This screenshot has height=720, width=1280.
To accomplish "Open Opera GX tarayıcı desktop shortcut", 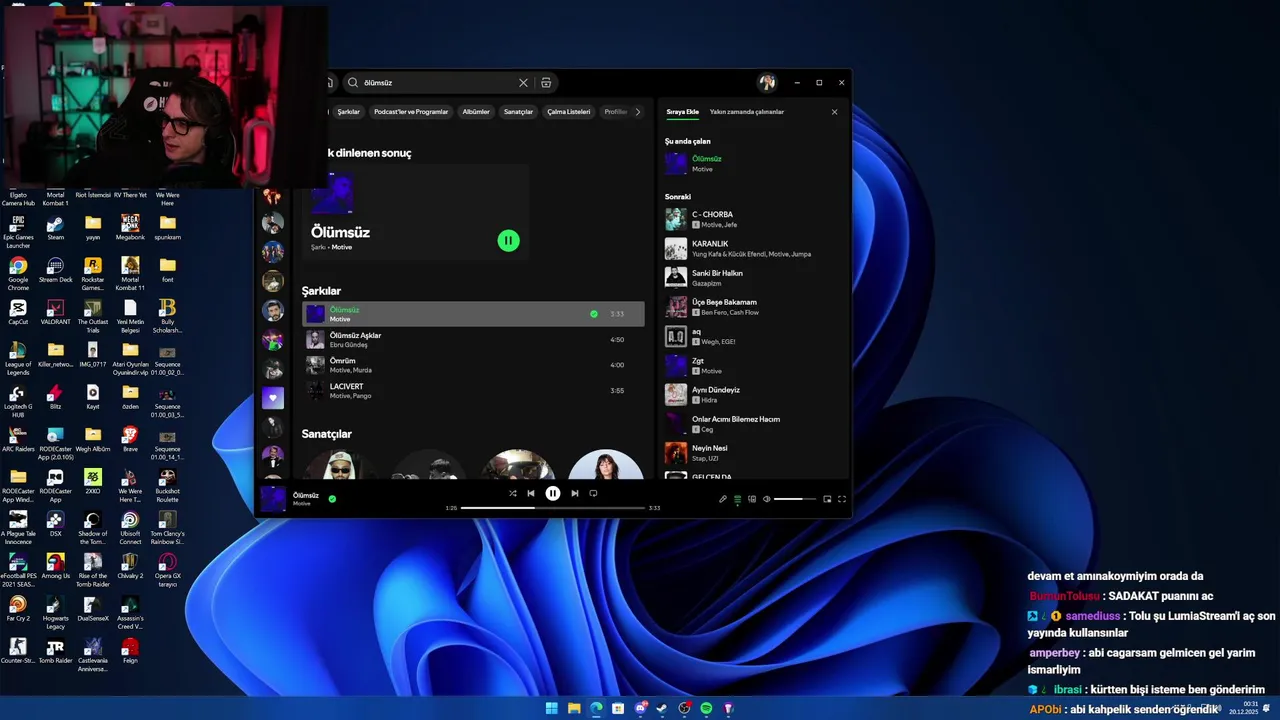I will pos(167,571).
